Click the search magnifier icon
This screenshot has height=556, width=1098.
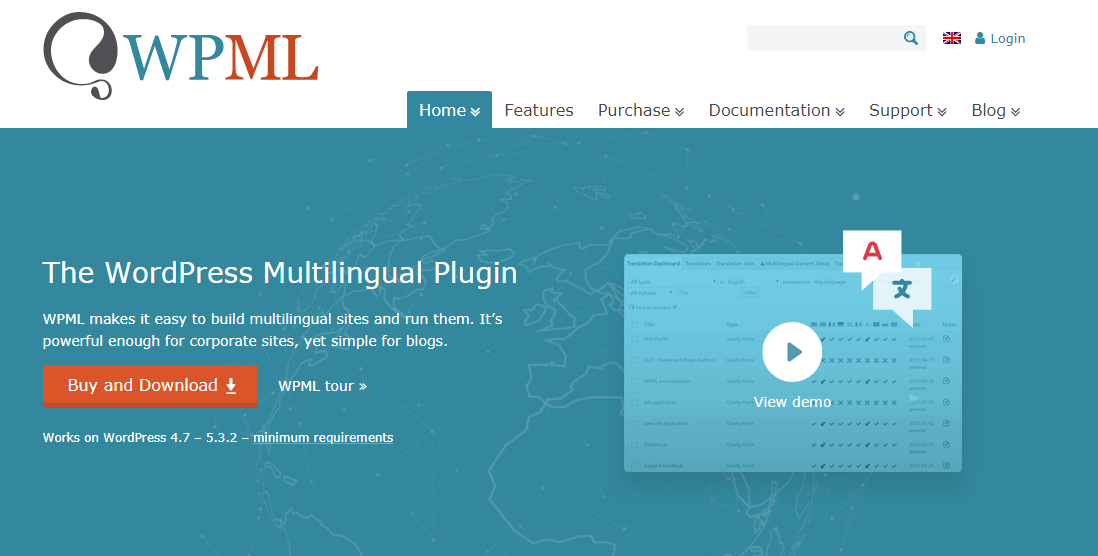click(x=910, y=38)
